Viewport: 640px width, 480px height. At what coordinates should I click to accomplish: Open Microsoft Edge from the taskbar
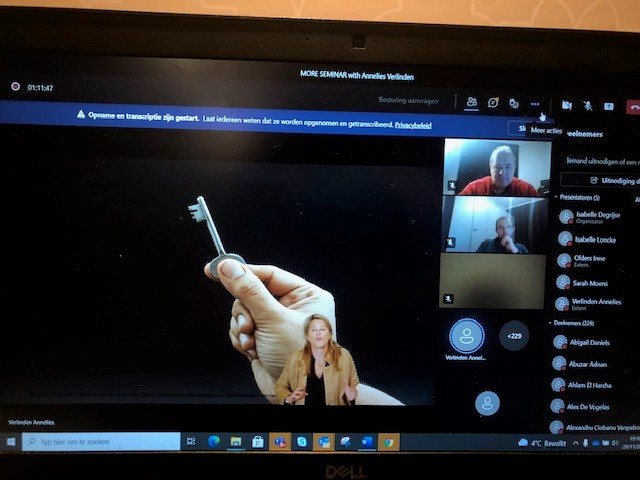214,441
